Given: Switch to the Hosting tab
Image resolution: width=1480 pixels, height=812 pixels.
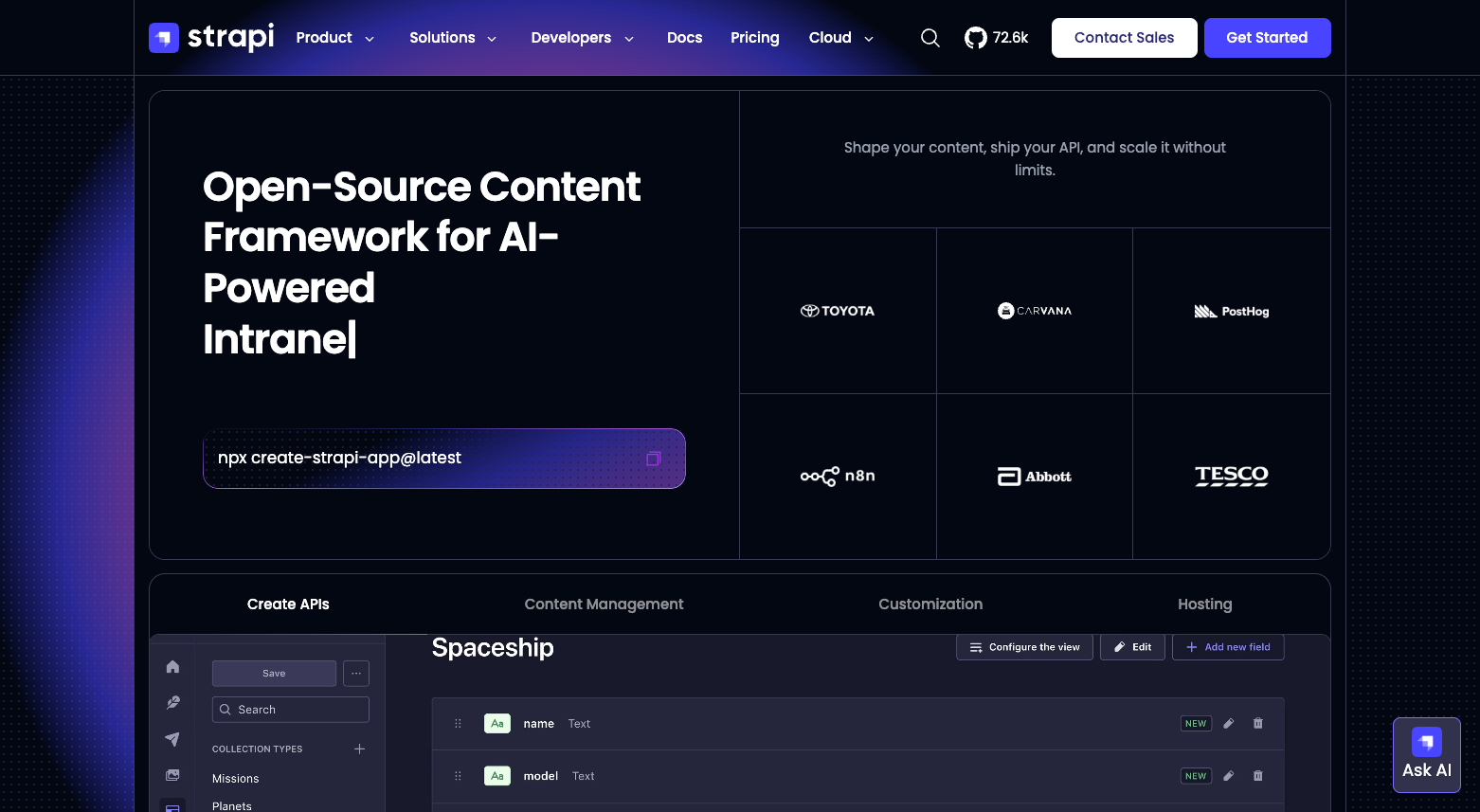Looking at the screenshot, I should pos(1205,604).
